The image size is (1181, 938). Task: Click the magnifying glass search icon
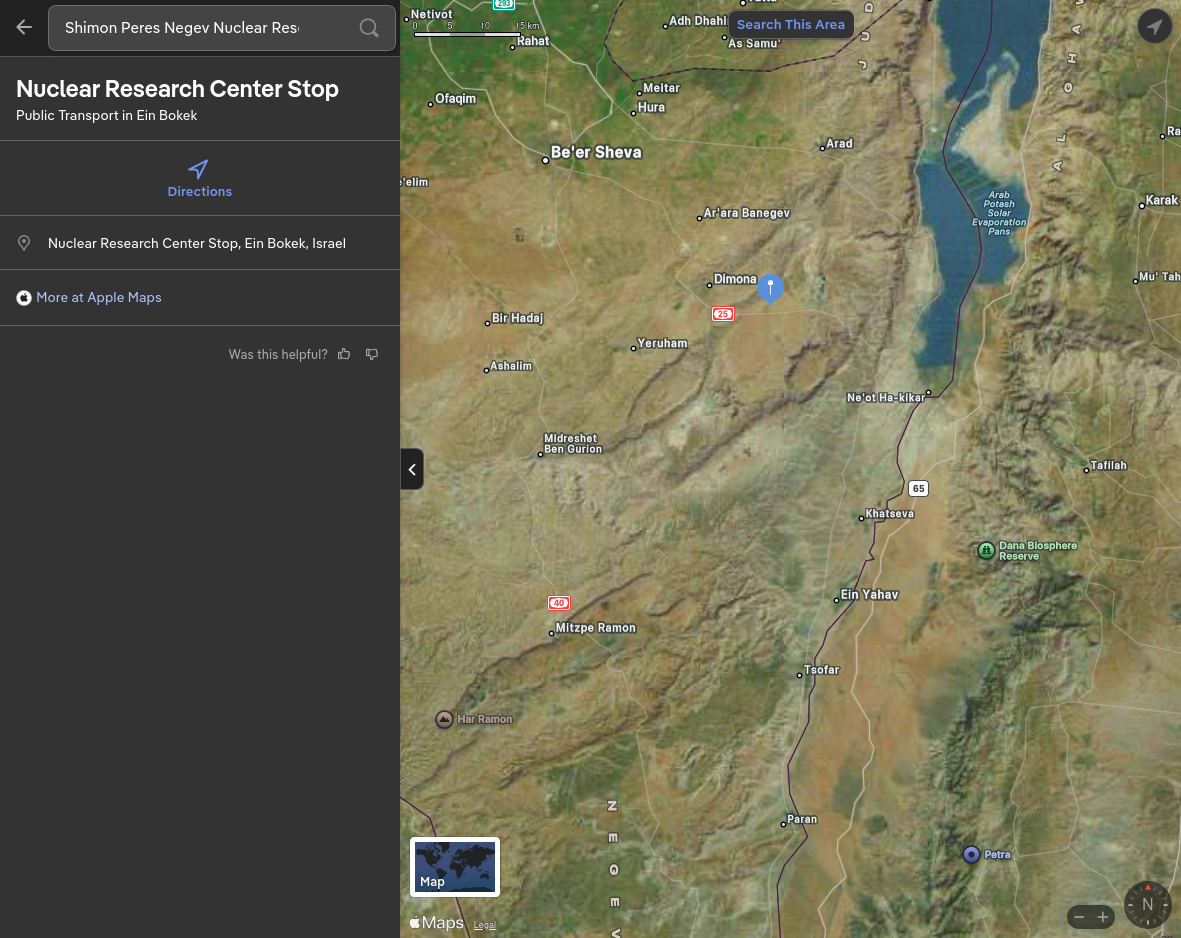point(369,28)
